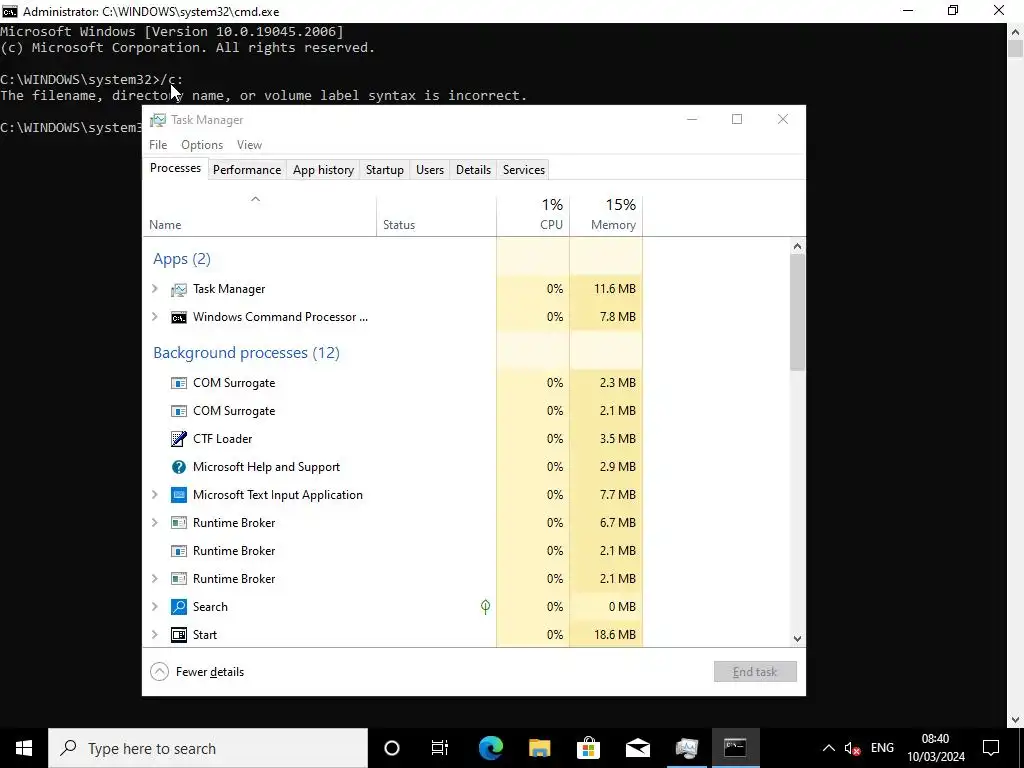
Task: Select the CTF Loader process name
Action: click(x=222, y=439)
